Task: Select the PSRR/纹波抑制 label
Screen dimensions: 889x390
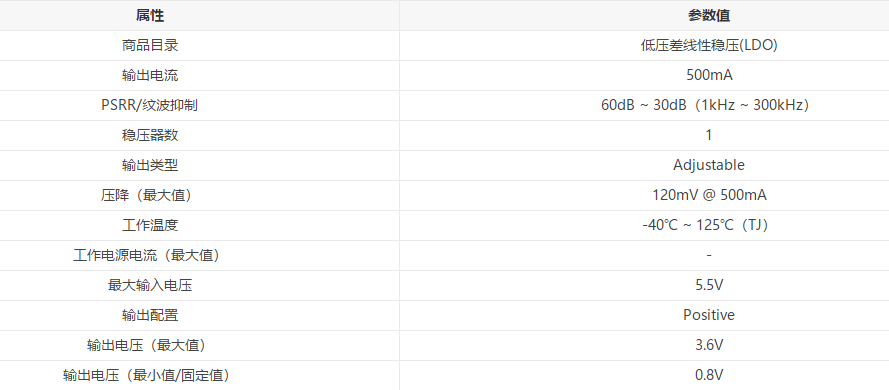Action: 150,105
